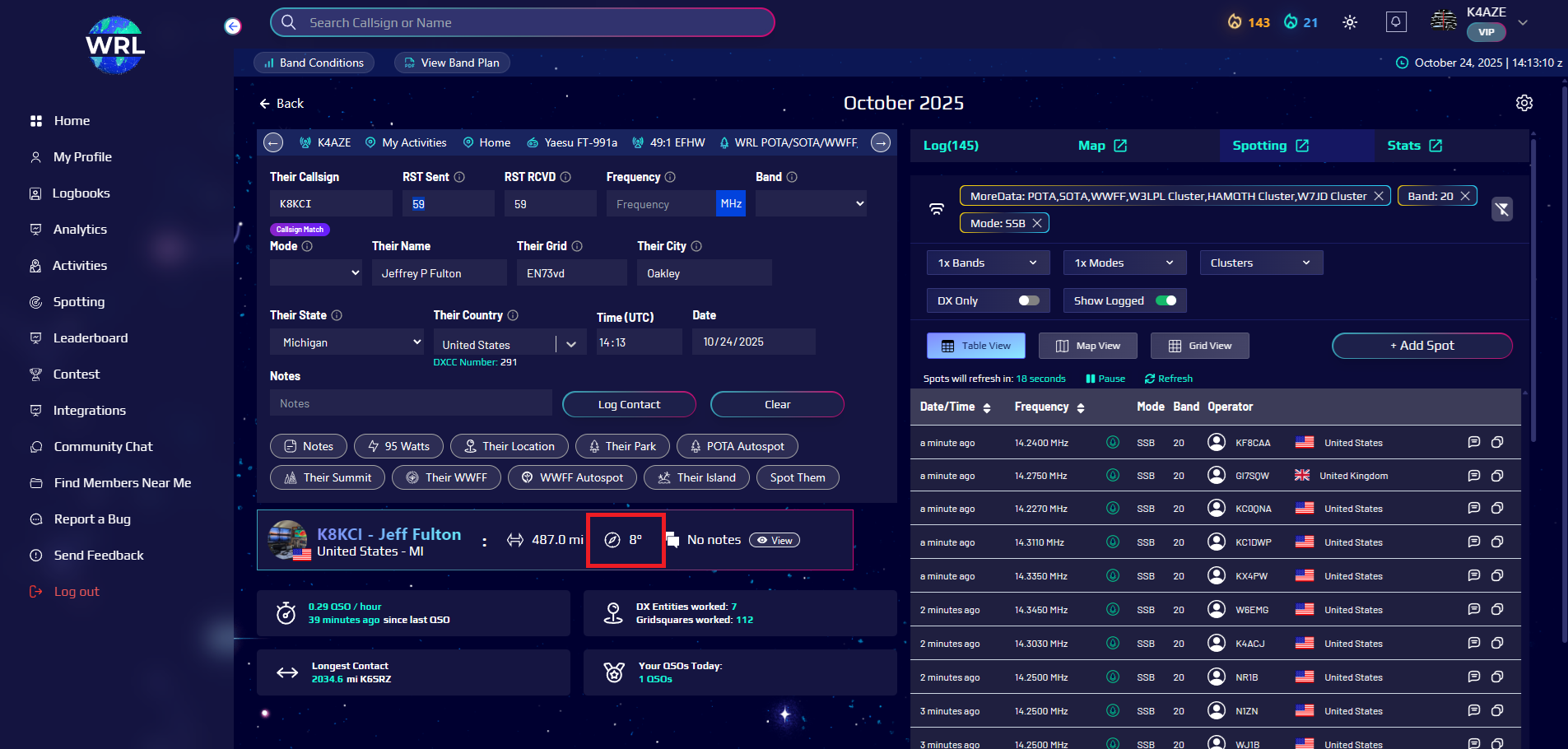
Task: Open K8KCI profile picture
Action: tap(288, 540)
